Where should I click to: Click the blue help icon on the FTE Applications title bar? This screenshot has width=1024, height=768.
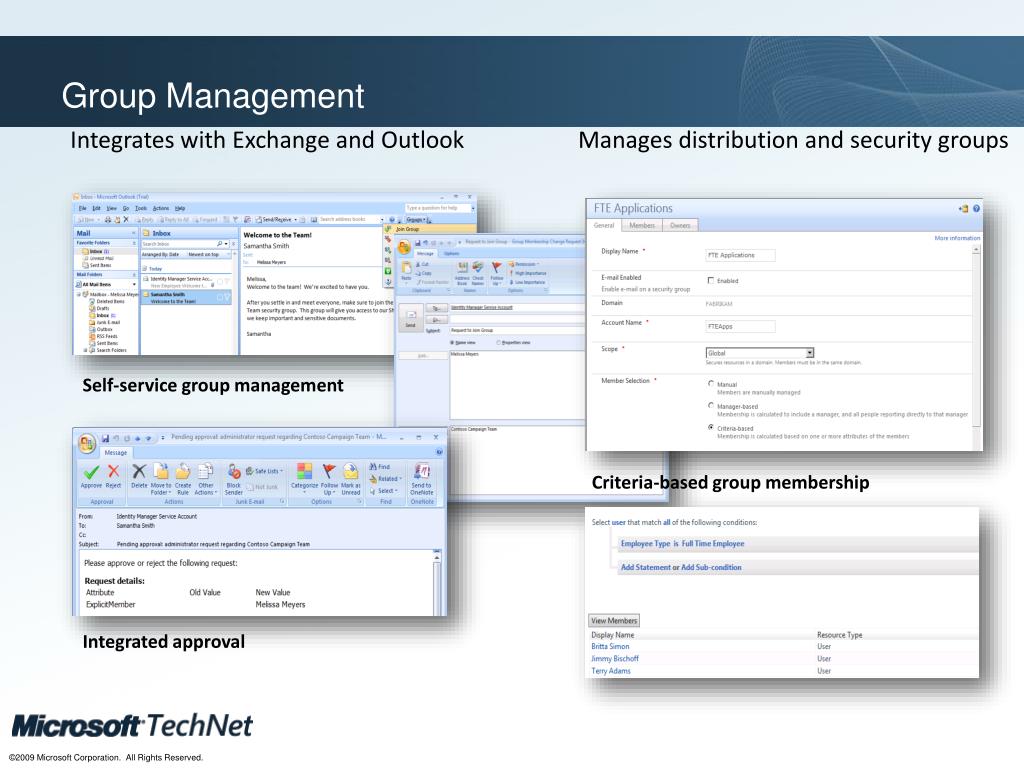976,209
